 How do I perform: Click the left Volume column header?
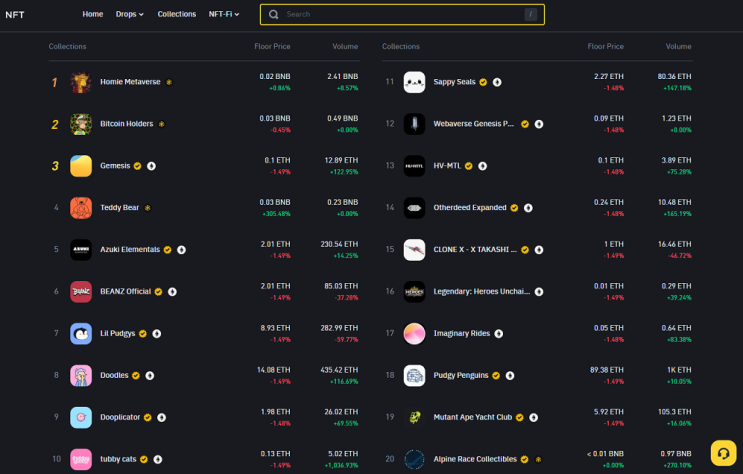(345, 46)
